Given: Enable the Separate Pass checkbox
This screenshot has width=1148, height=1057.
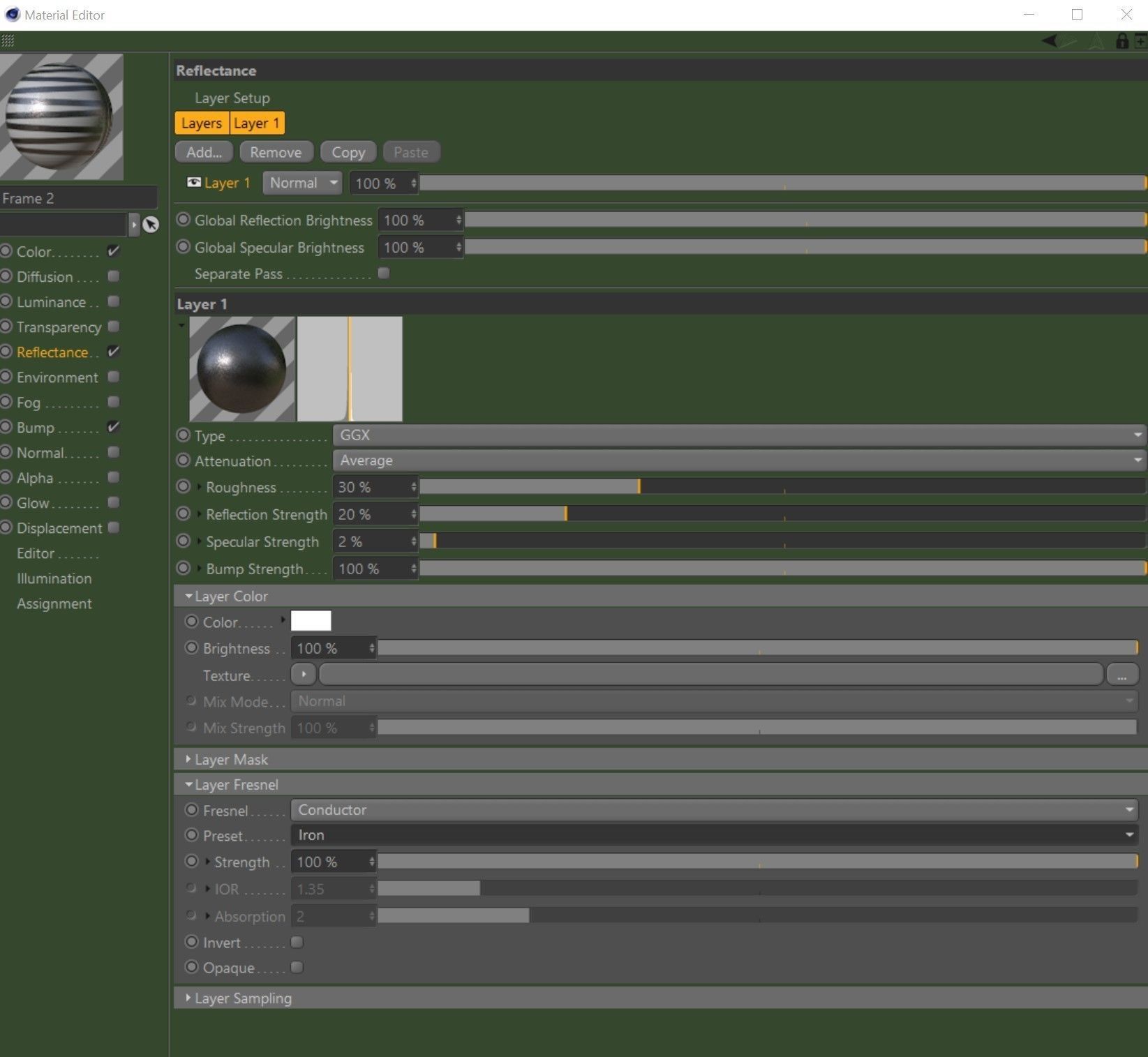Looking at the screenshot, I should [x=384, y=273].
